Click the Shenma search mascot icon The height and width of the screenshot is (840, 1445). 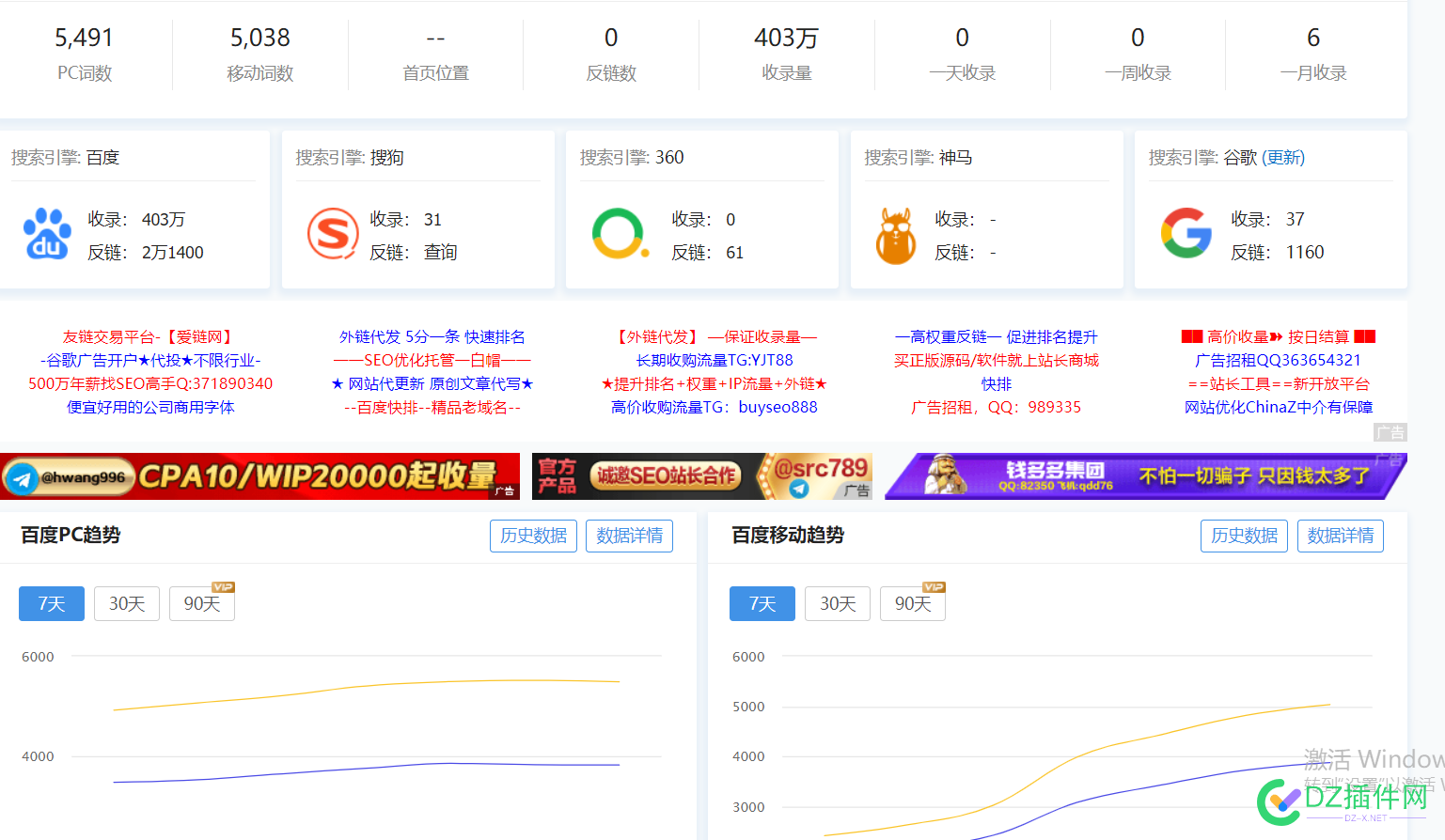tap(896, 236)
